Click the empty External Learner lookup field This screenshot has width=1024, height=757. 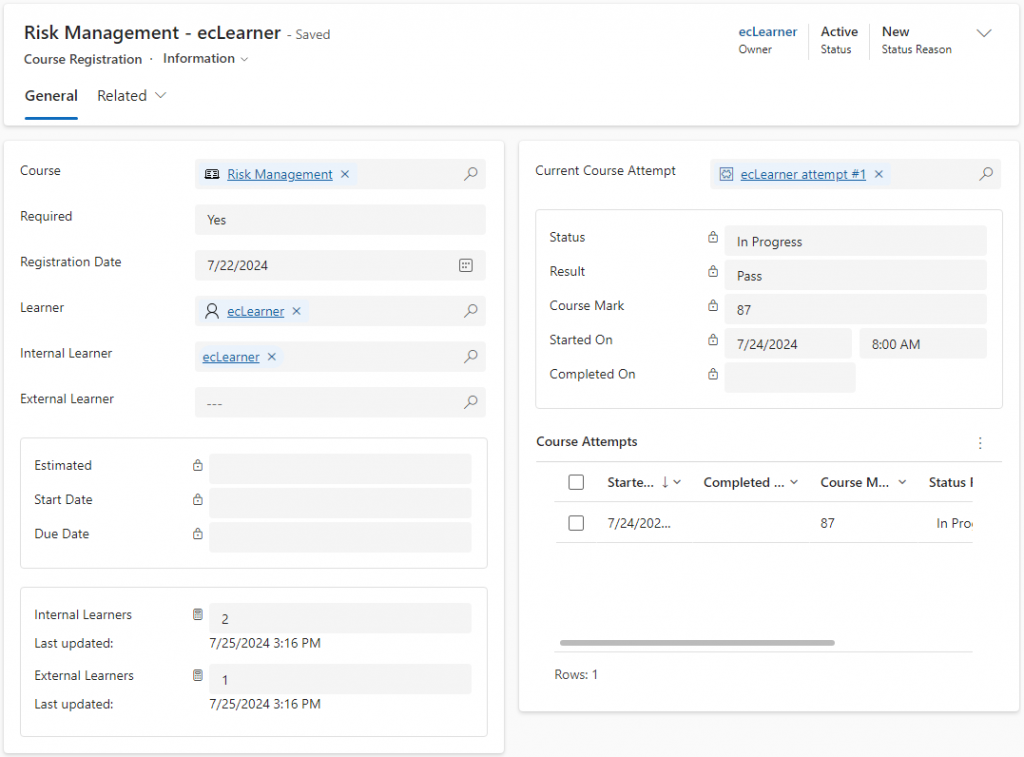(x=340, y=402)
